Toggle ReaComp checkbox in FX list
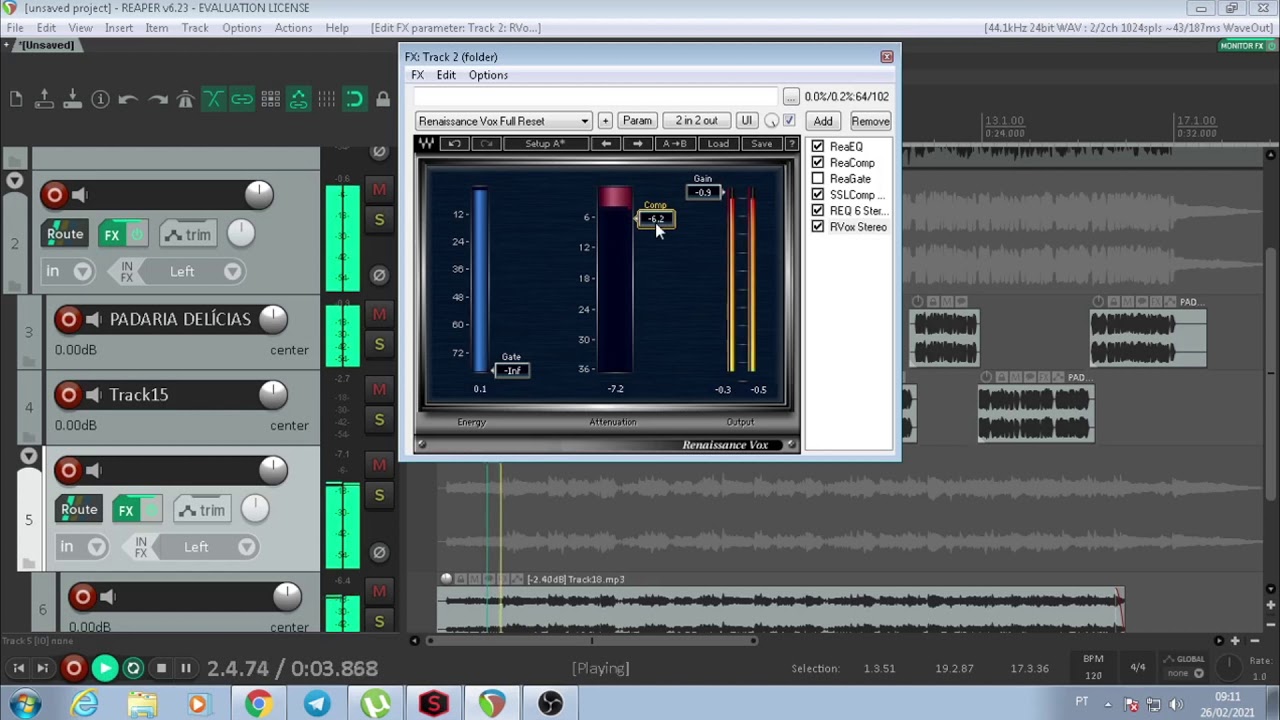The height and width of the screenshot is (720, 1280). click(818, 163)
